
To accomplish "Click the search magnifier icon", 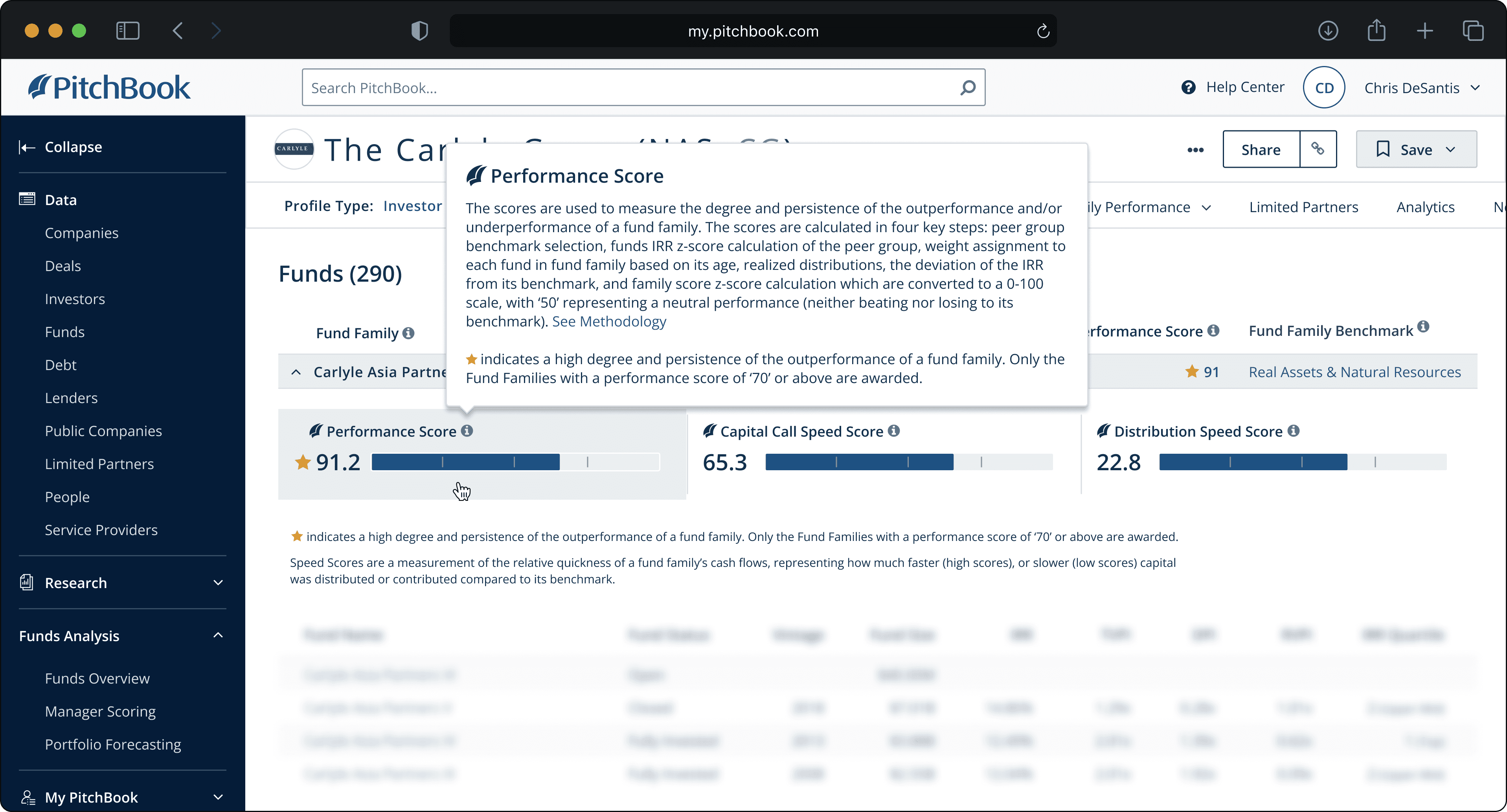I will [x=968, y=88].
